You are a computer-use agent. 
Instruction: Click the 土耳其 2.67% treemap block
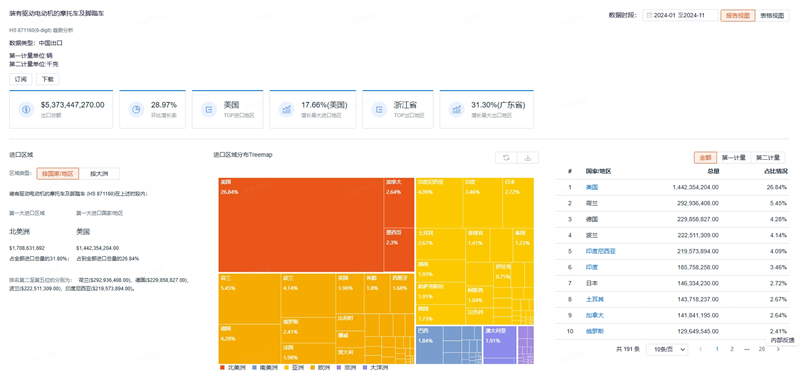tap(440, 244)
